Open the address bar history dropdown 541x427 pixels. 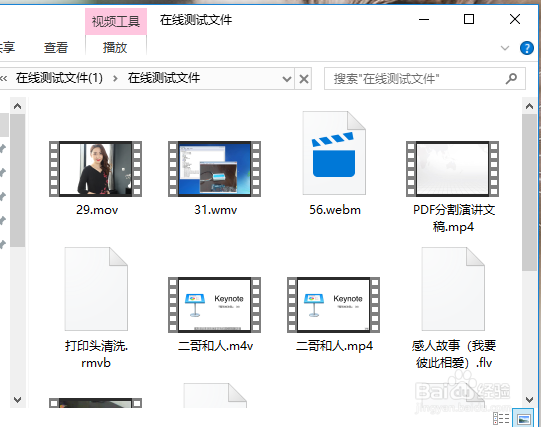pyautogui.click(x=287, y=79)
